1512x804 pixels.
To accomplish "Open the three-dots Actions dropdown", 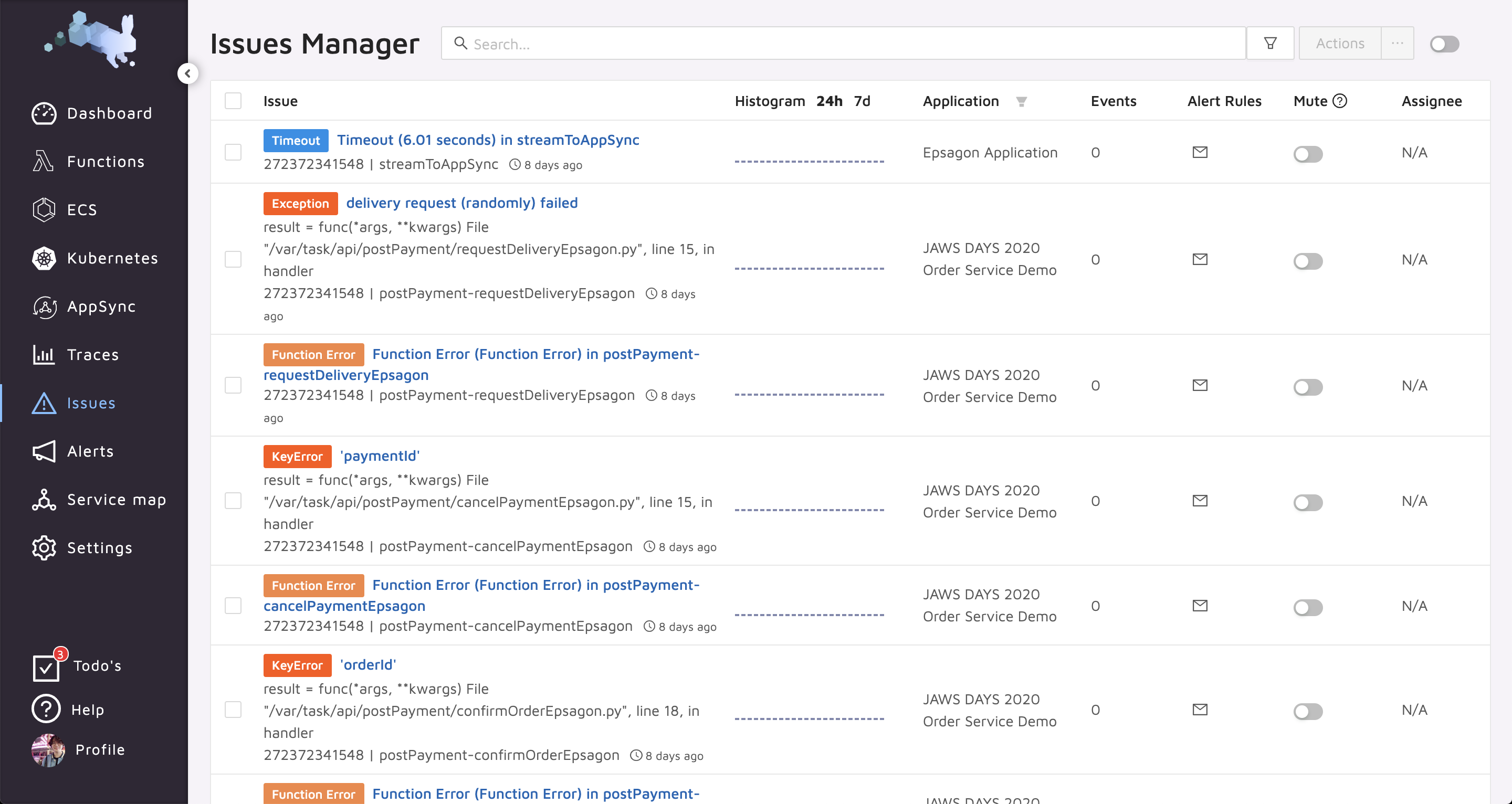I will coord(1397,44).
